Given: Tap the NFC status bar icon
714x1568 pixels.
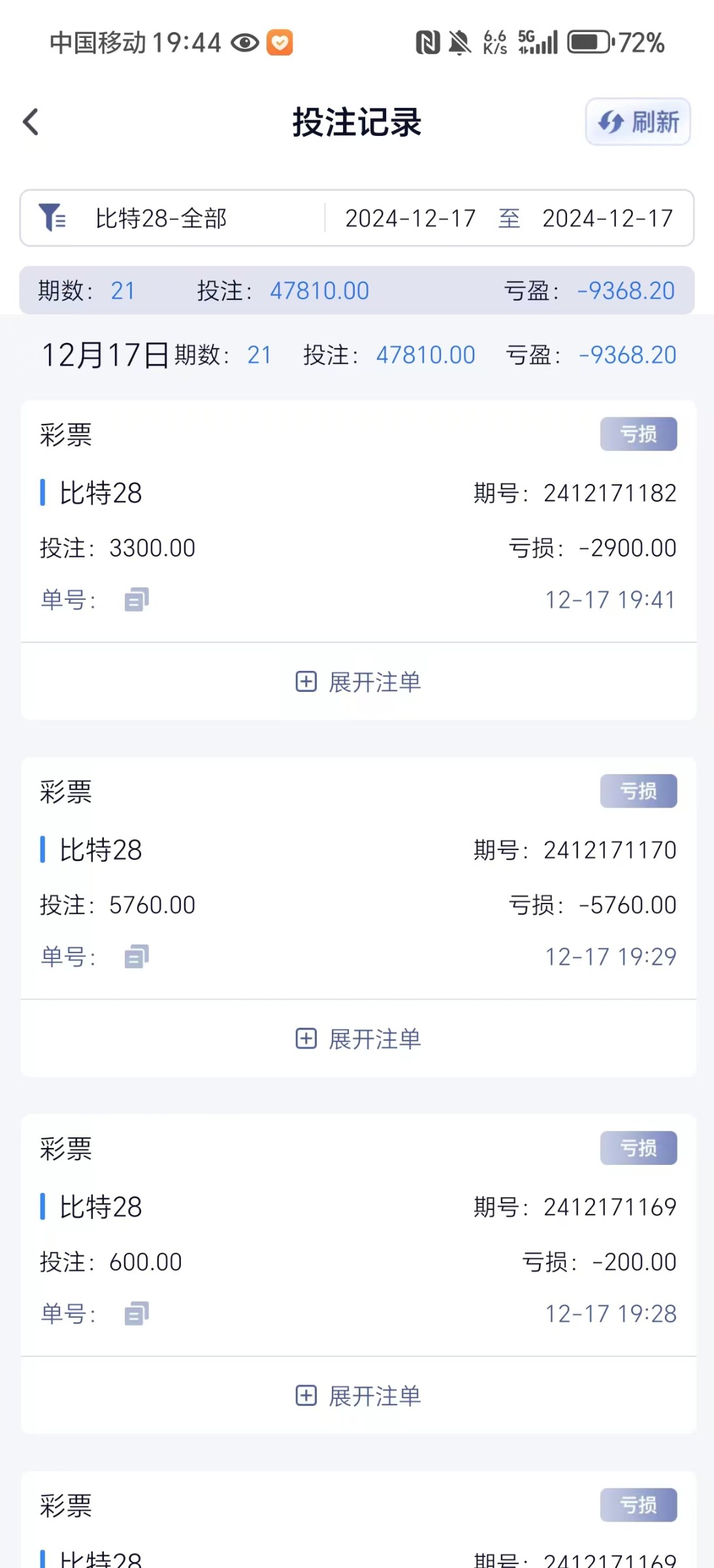Looking at the screenshot, I should pyautogui.click(x=428, y=43).
